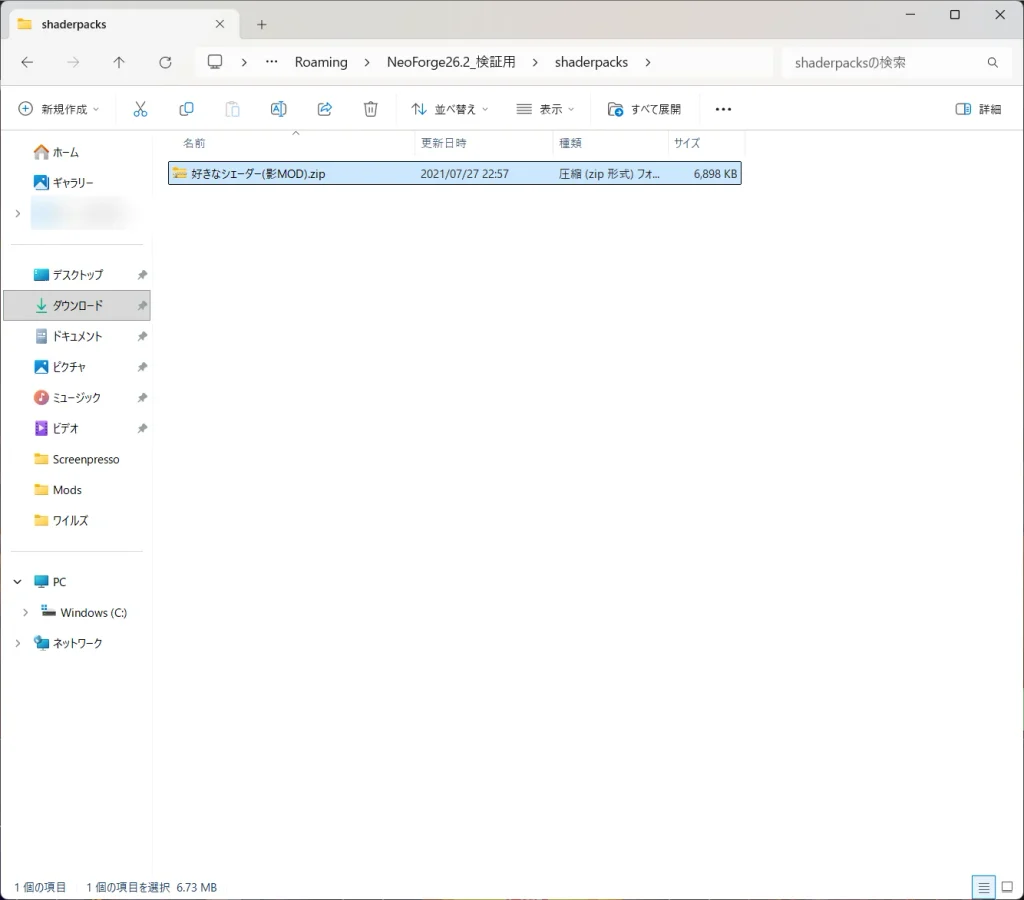Click pin icon next to ピクチャ
Image resolution: width=1024 pixels, height=900 pixels.
tap(142, 367)
